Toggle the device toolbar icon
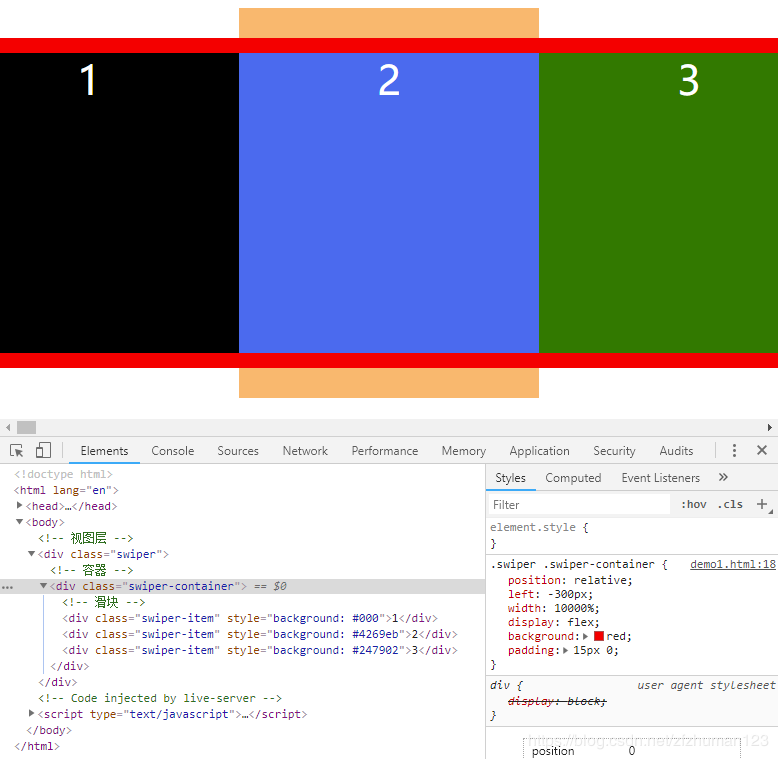Screen dimensions: 778x759 tap(43, 450)
